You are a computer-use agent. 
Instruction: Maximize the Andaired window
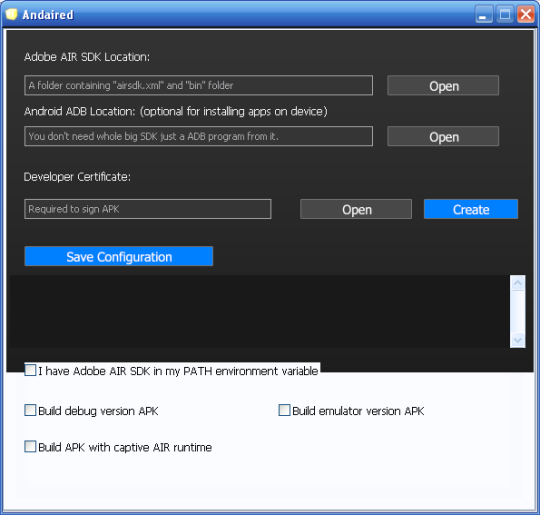[x=505, y=14]
